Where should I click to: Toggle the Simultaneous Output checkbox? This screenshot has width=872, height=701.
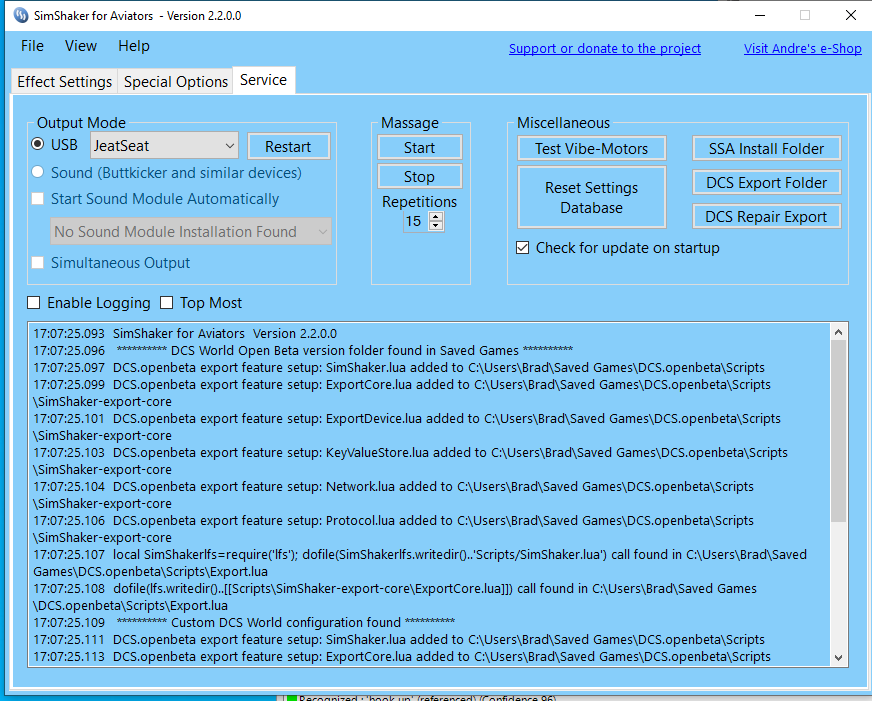click(38, 262)
